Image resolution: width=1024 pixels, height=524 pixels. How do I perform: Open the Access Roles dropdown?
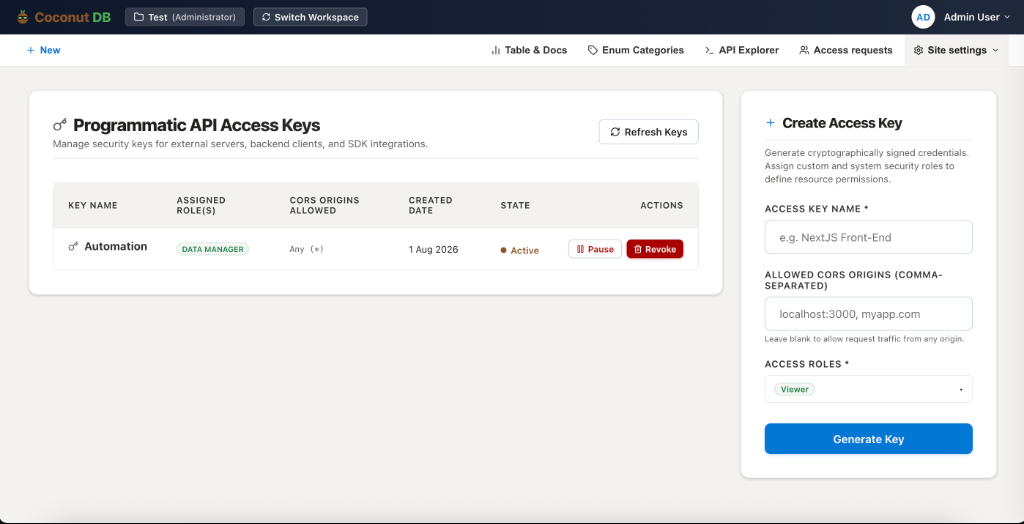(x=869, y=389)
